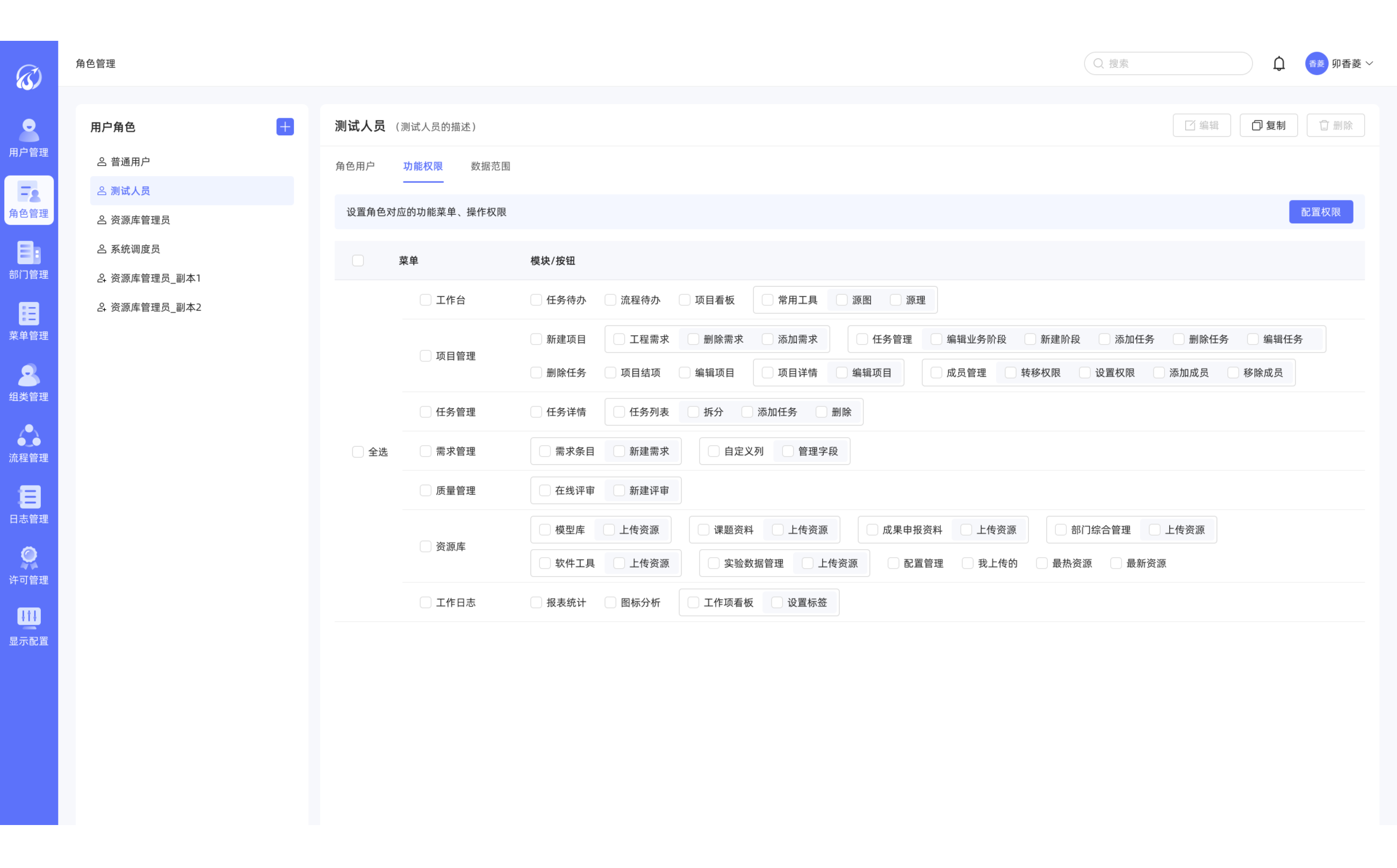Enable the 部门综合管理 permission

pyautogui.click(x=1061, y=529)
